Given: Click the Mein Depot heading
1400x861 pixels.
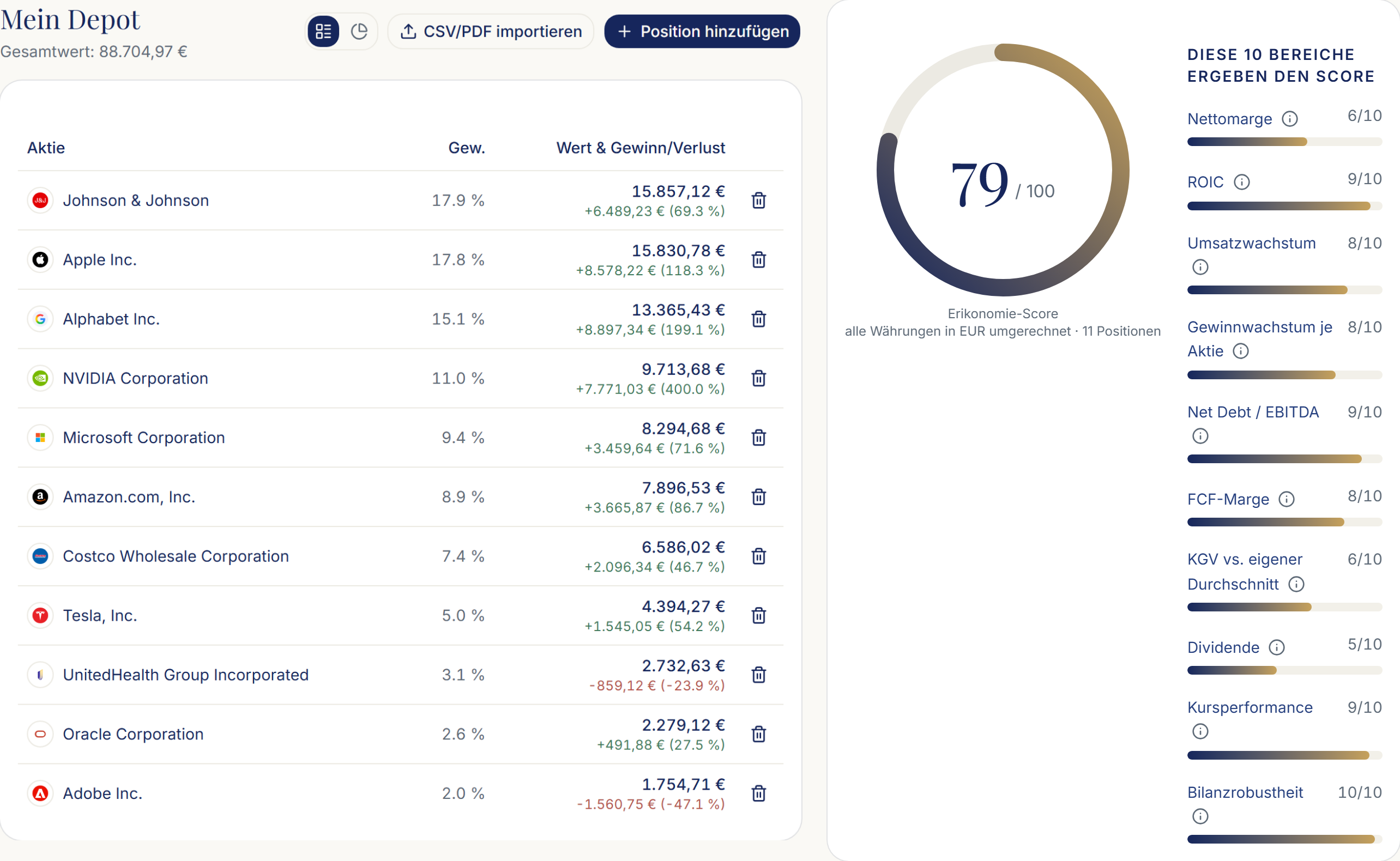Looking at the screenshot, I should click(70, 20).
